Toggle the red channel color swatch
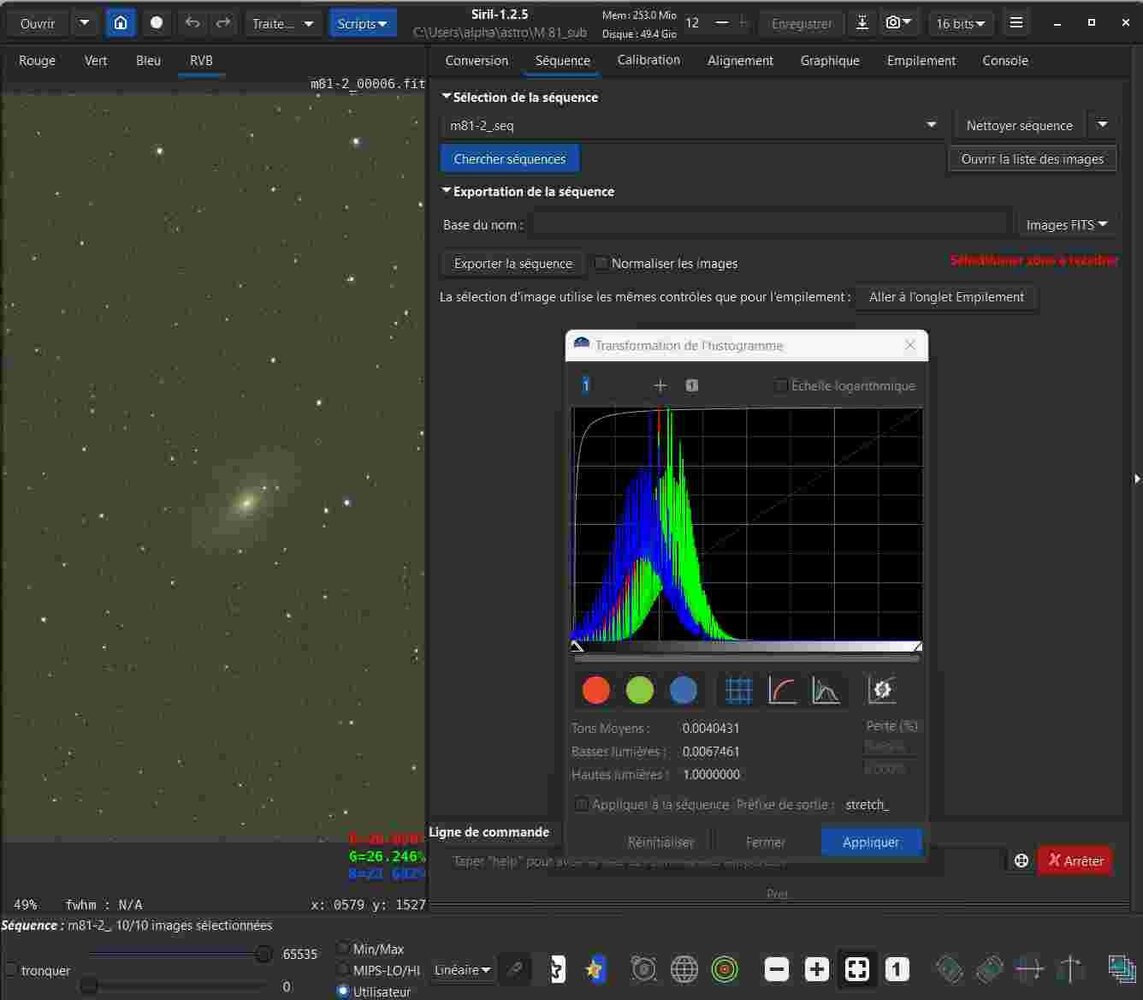 (596, 690)
